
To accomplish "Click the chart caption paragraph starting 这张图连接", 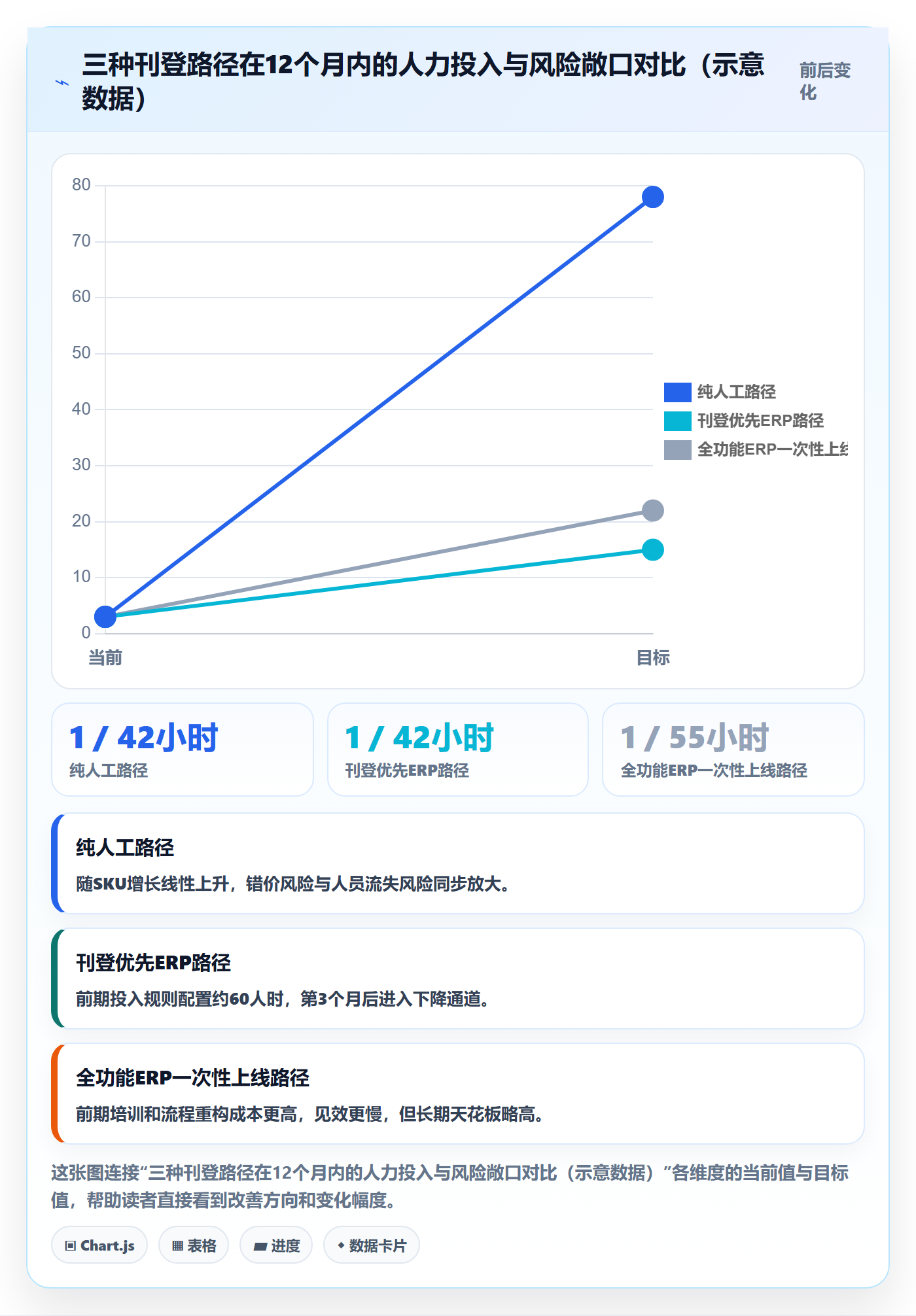I will (x=450, y=1186).
